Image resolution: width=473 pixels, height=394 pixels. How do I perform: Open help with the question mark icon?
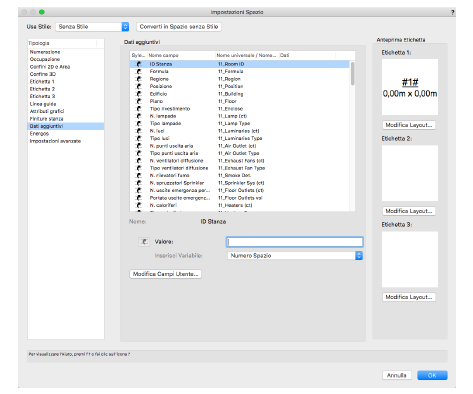(x=452, y=12)
